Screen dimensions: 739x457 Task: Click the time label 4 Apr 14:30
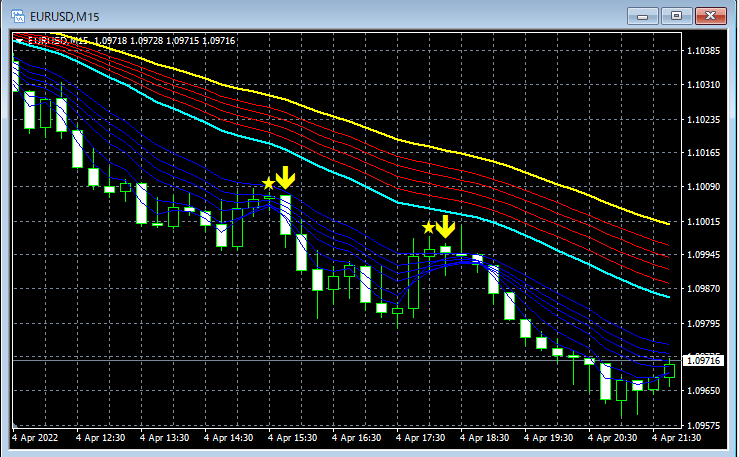(x=229, y=438)
